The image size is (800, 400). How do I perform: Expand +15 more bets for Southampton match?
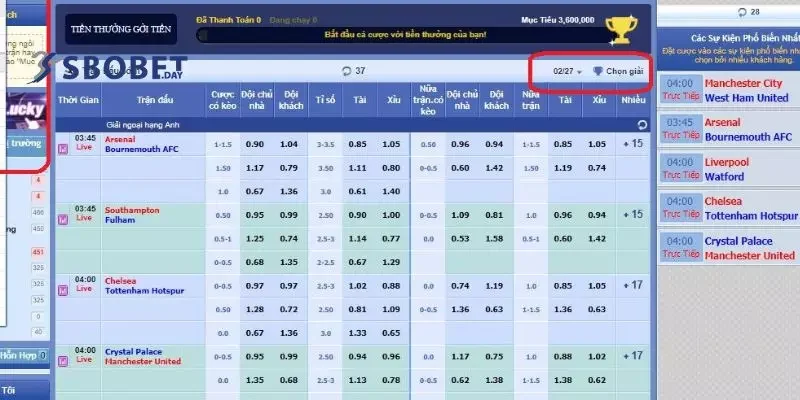(632, 215)
